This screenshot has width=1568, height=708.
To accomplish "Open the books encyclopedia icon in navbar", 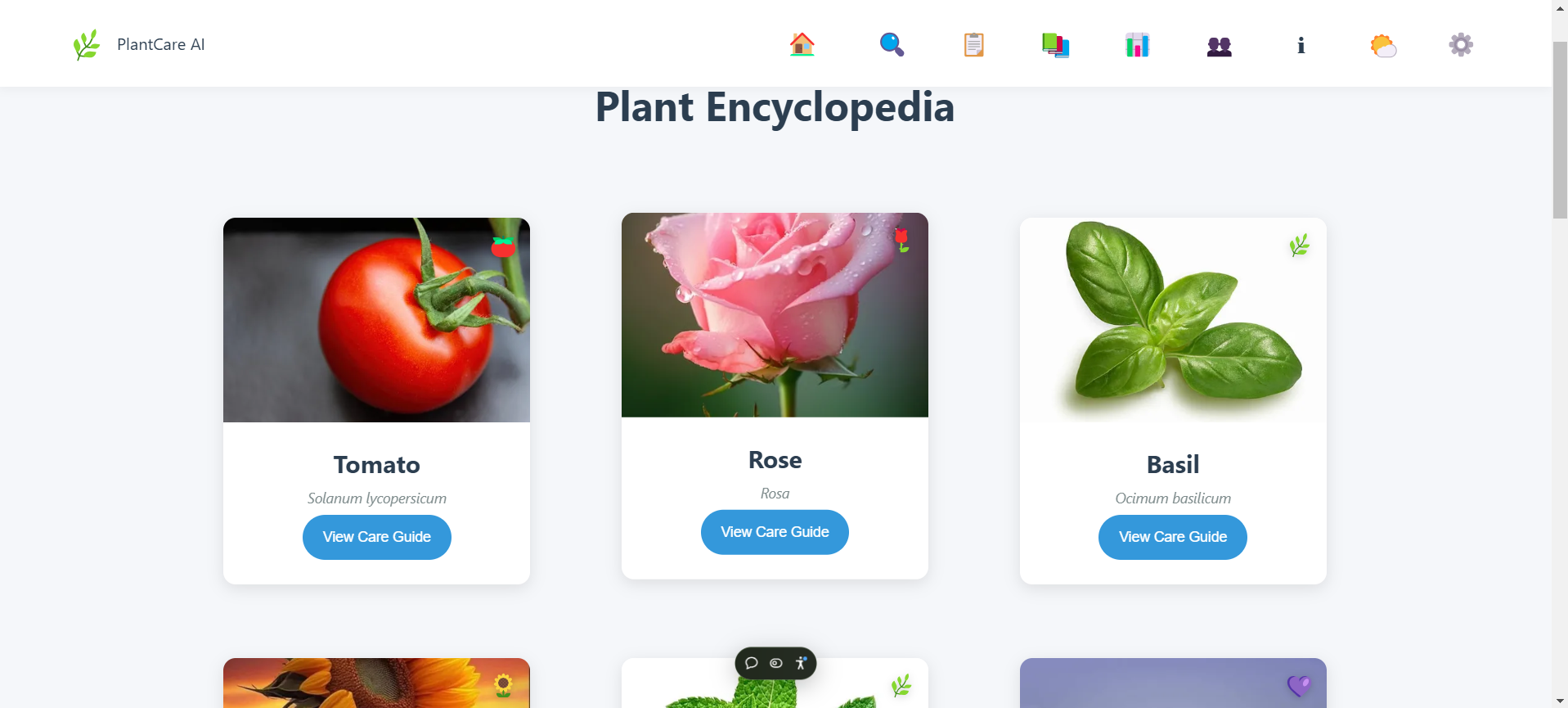I will (1055, 45).
